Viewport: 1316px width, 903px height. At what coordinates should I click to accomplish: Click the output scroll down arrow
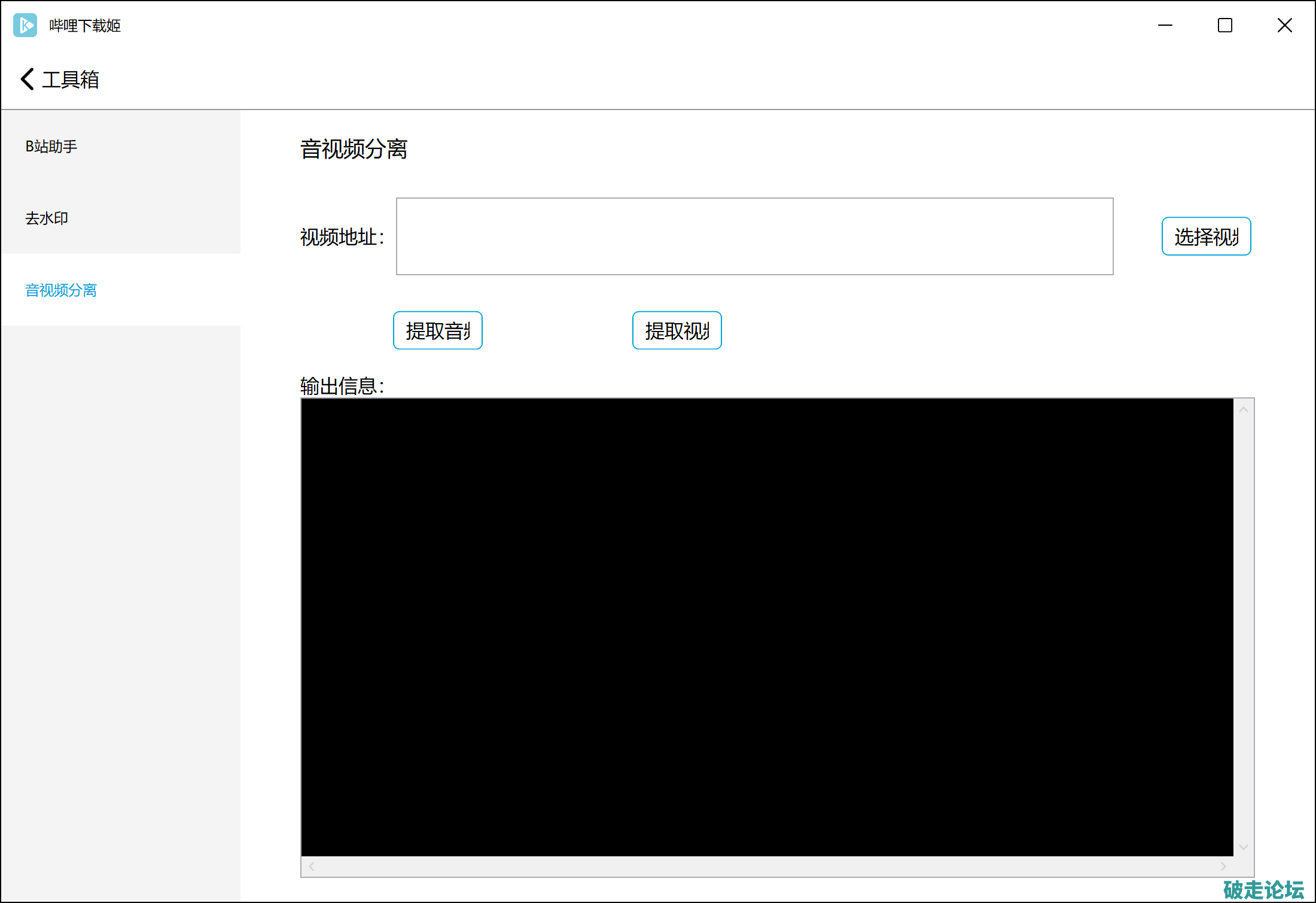pyautogui.click(x=1244, y=847)
